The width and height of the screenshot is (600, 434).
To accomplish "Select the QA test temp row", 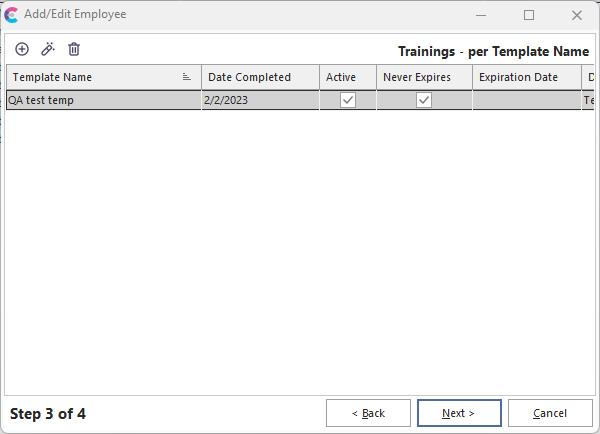I will pos(100,100).
